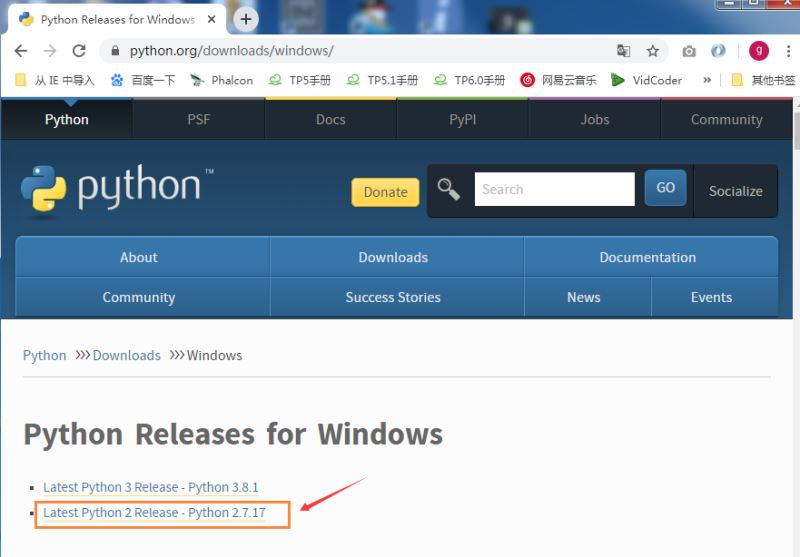This screenshot has height=557, width=800.
Task: Select the Community top navigation tab
Action: pyautogui.click(x=727, y=119)
